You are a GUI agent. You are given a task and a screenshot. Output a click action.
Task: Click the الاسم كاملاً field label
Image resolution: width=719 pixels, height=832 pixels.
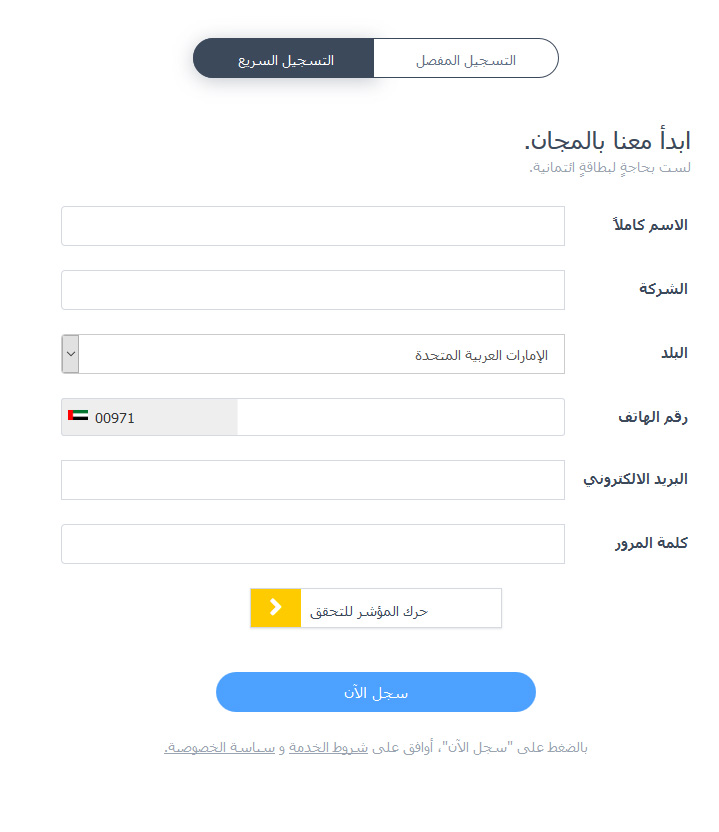coord(650,225)
